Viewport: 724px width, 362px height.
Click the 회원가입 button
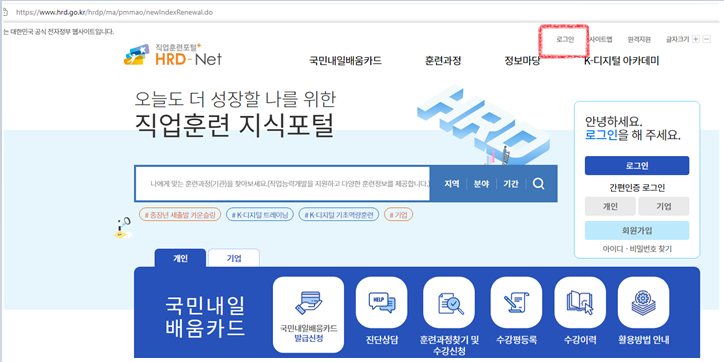click(637, 230)
